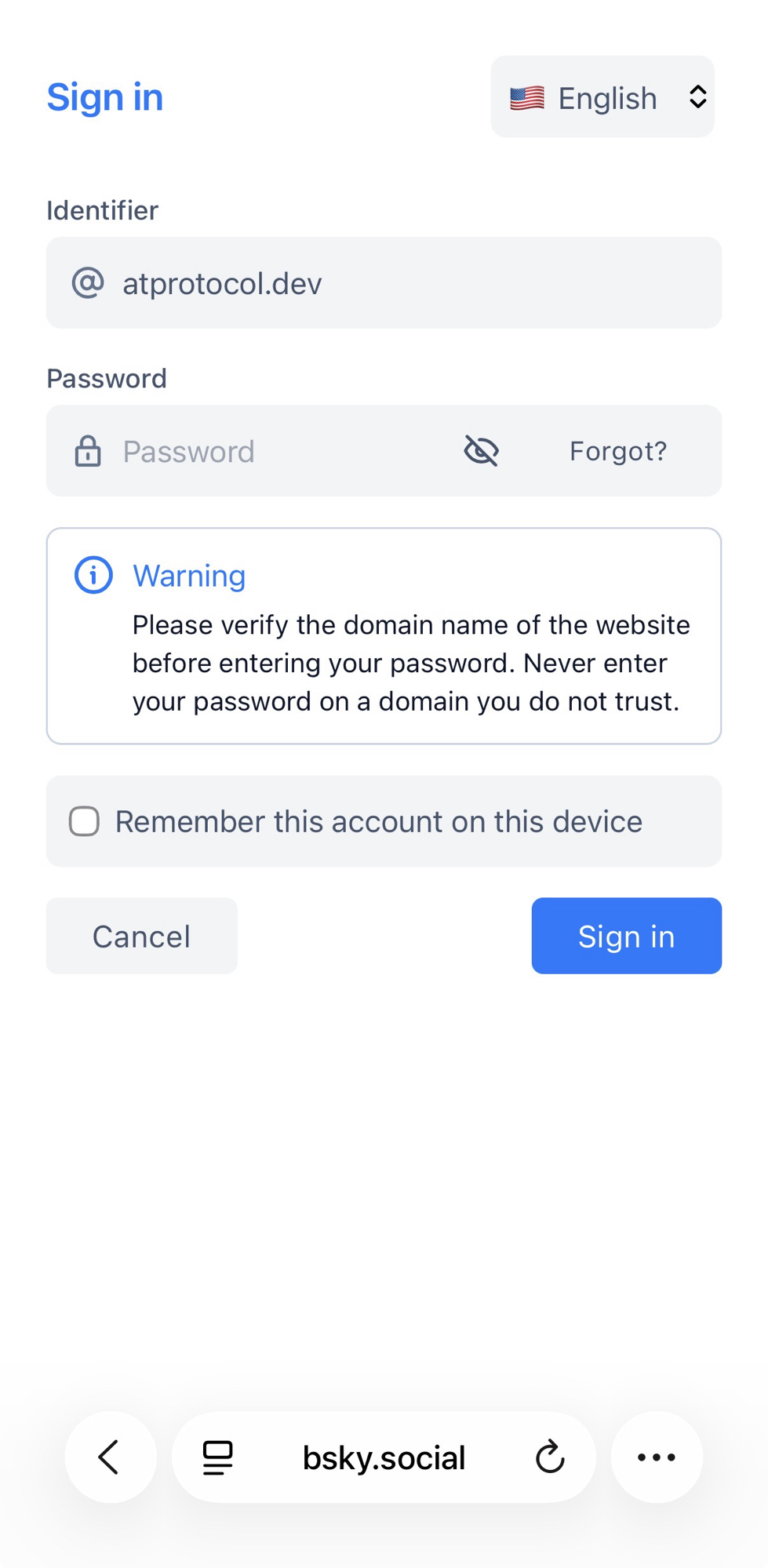Click the @ icon in Identifier field
768x1568 pixels.
88,283
